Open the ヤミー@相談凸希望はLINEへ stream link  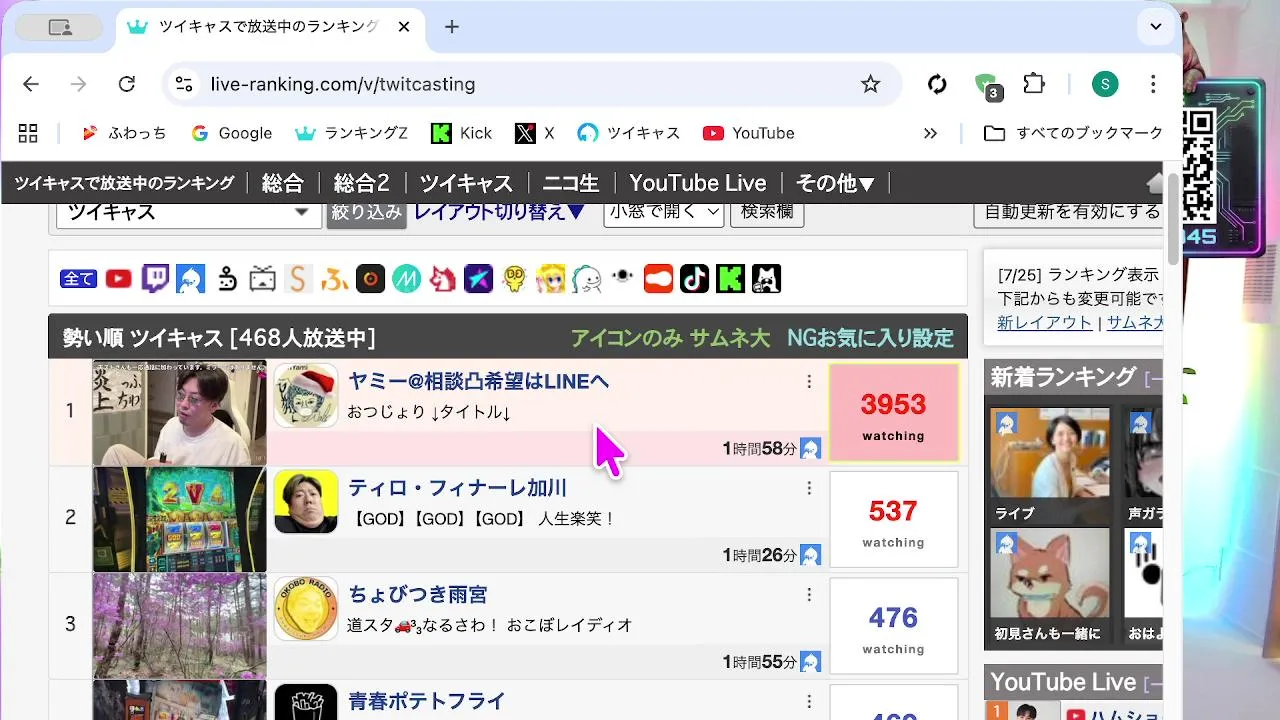point(478,381)
